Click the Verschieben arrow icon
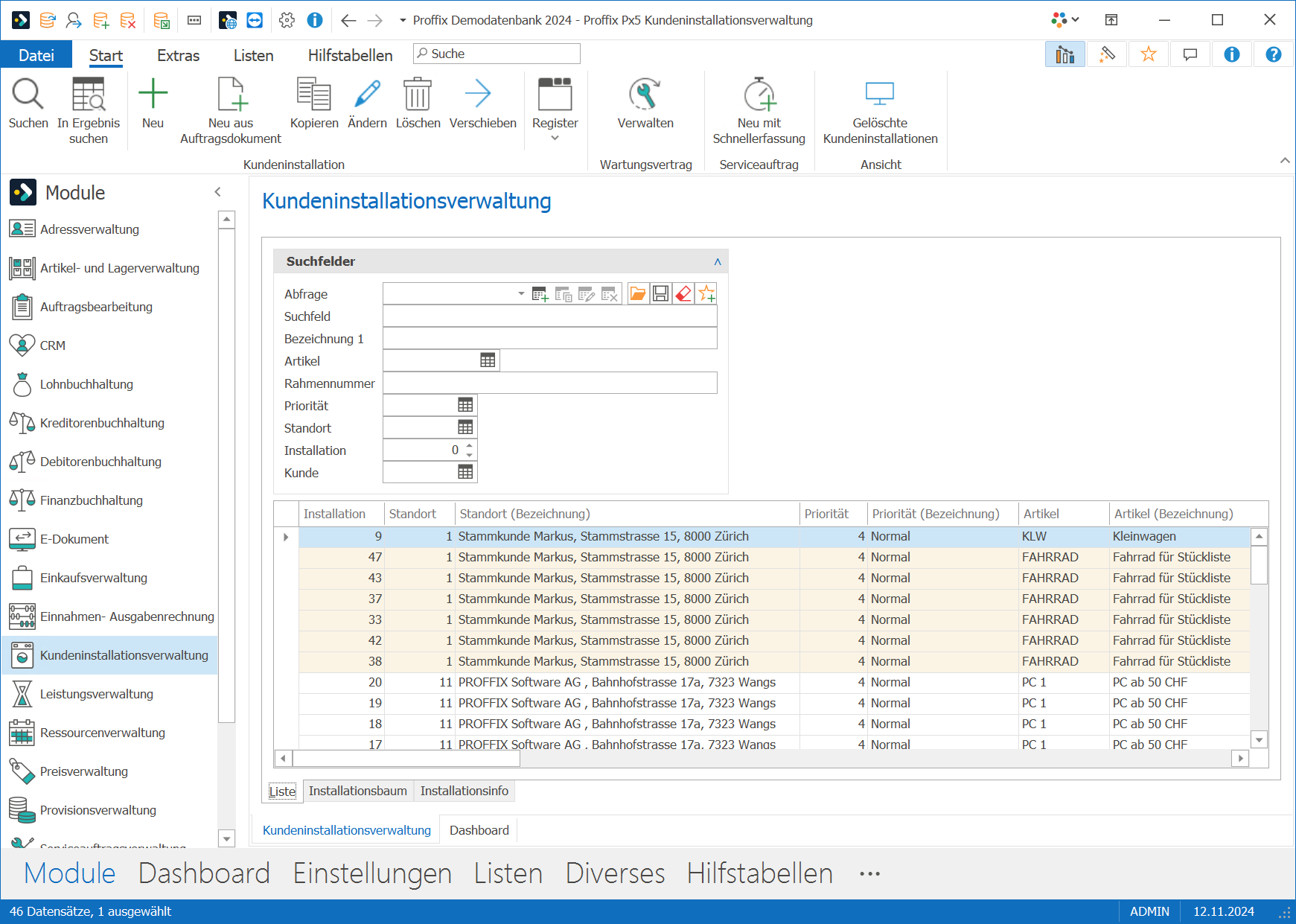Image resolution: width=1296 pixels, height=924 pixels. (x=478, y=94)
